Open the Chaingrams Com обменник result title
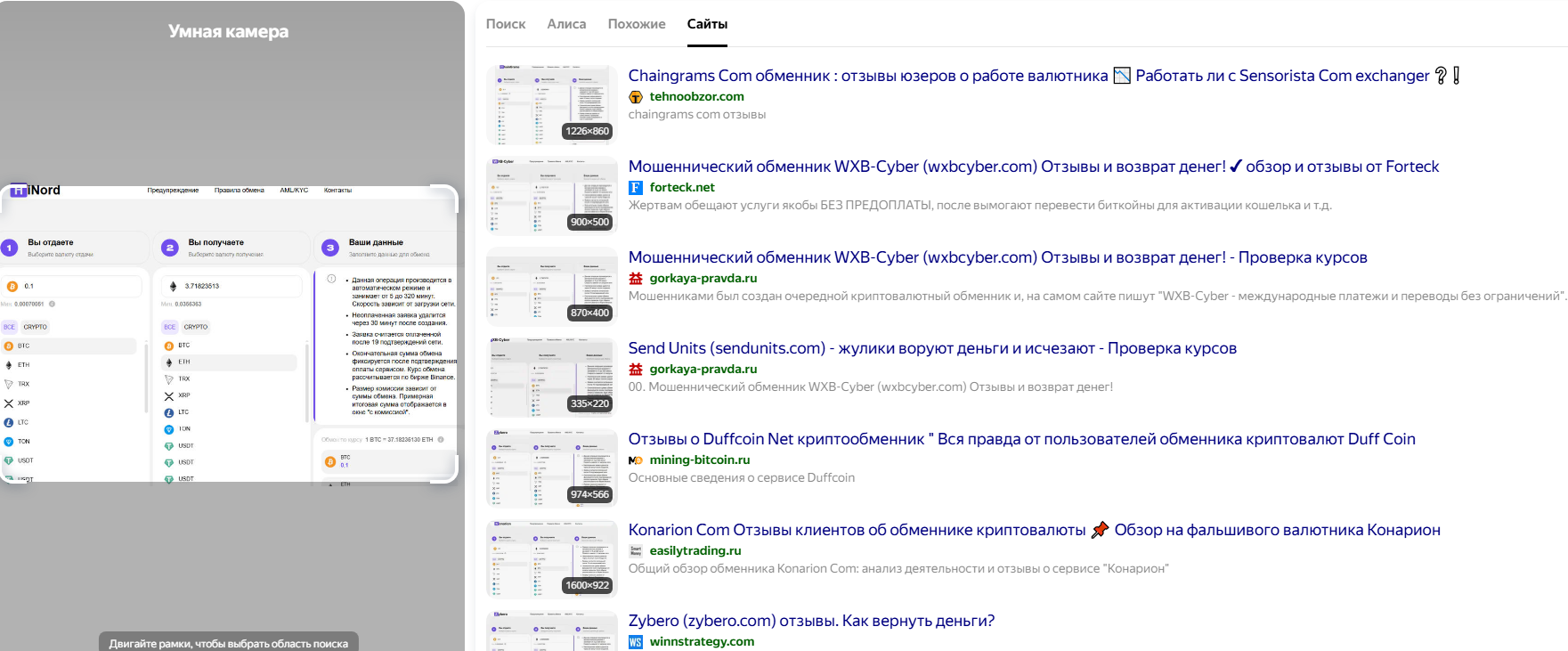Screen dimensions: 1568x651 1044,76
